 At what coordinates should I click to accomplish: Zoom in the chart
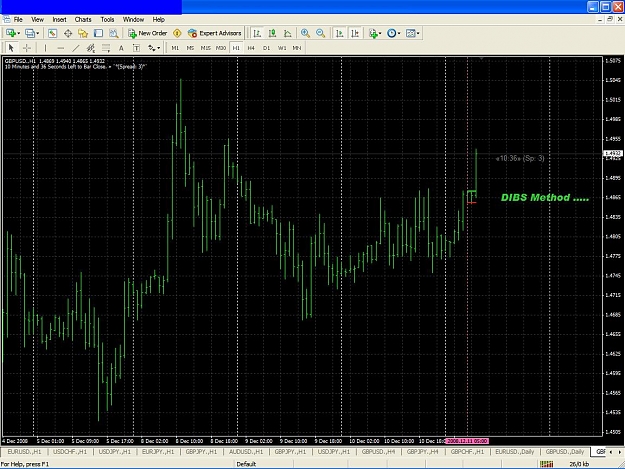click(x=305, y=33)
